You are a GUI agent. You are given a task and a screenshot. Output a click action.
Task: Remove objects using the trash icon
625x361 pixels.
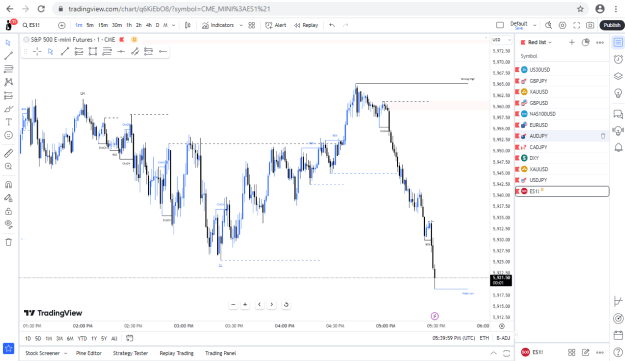pos(8,242)
